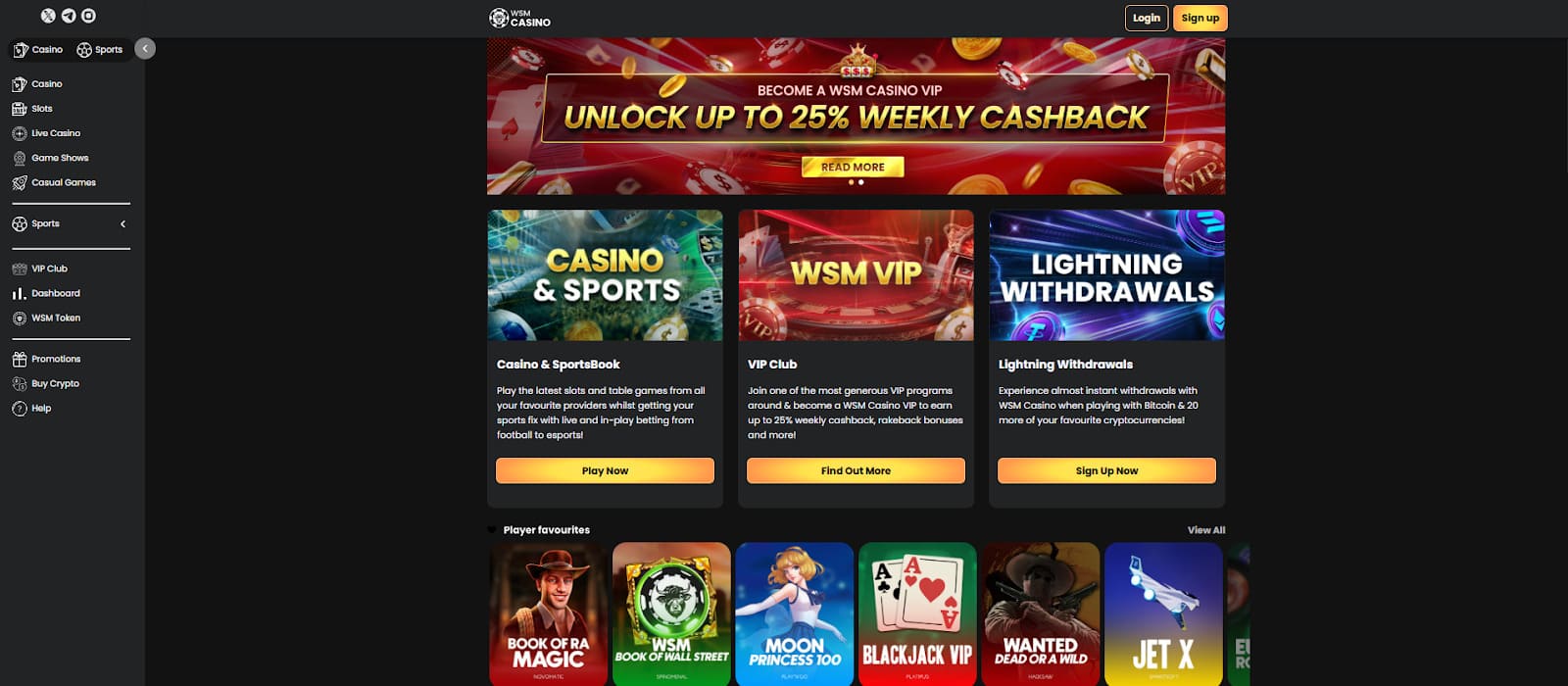Viewport: 1568px width, 686px height.
Task: Click the Sign up button
Action: click(x=1200, y=18)
